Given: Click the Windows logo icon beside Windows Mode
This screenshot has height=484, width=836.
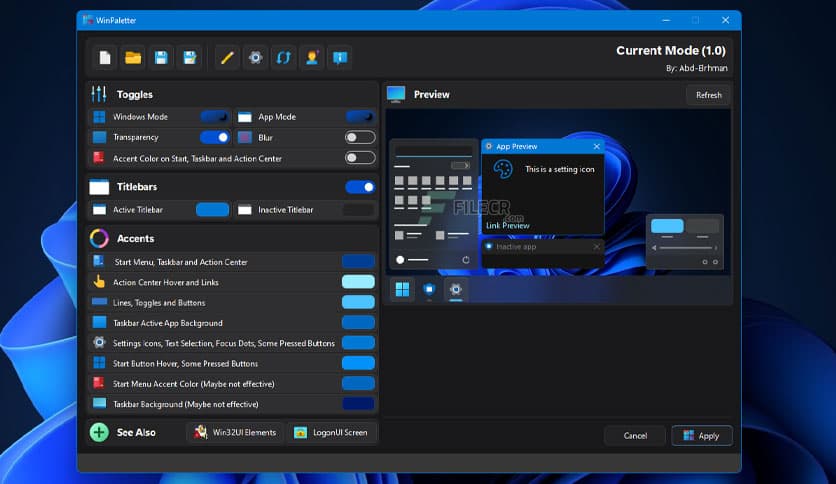Looking at the screenshot, I should pos(99,117).
